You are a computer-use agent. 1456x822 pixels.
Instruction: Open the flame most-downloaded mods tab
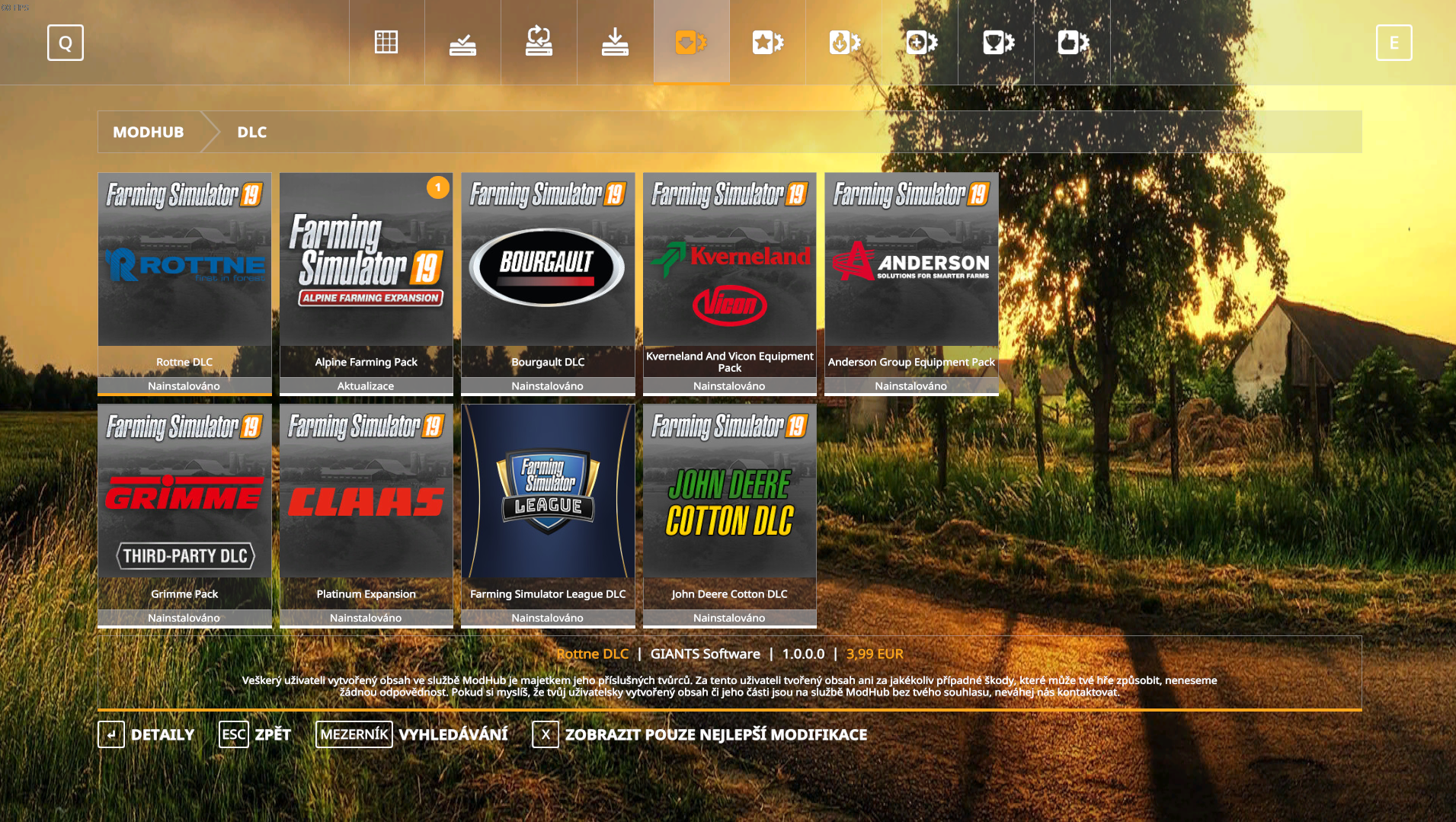coord(843,42)
